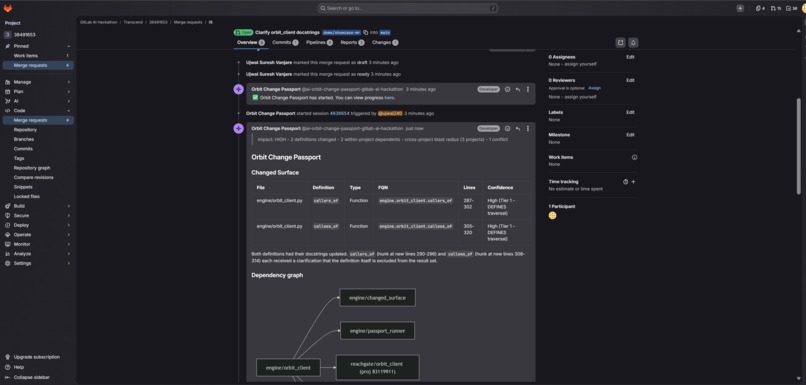Open Work items under Pinned
Screen dimensions: 806x385
(38, 56)
